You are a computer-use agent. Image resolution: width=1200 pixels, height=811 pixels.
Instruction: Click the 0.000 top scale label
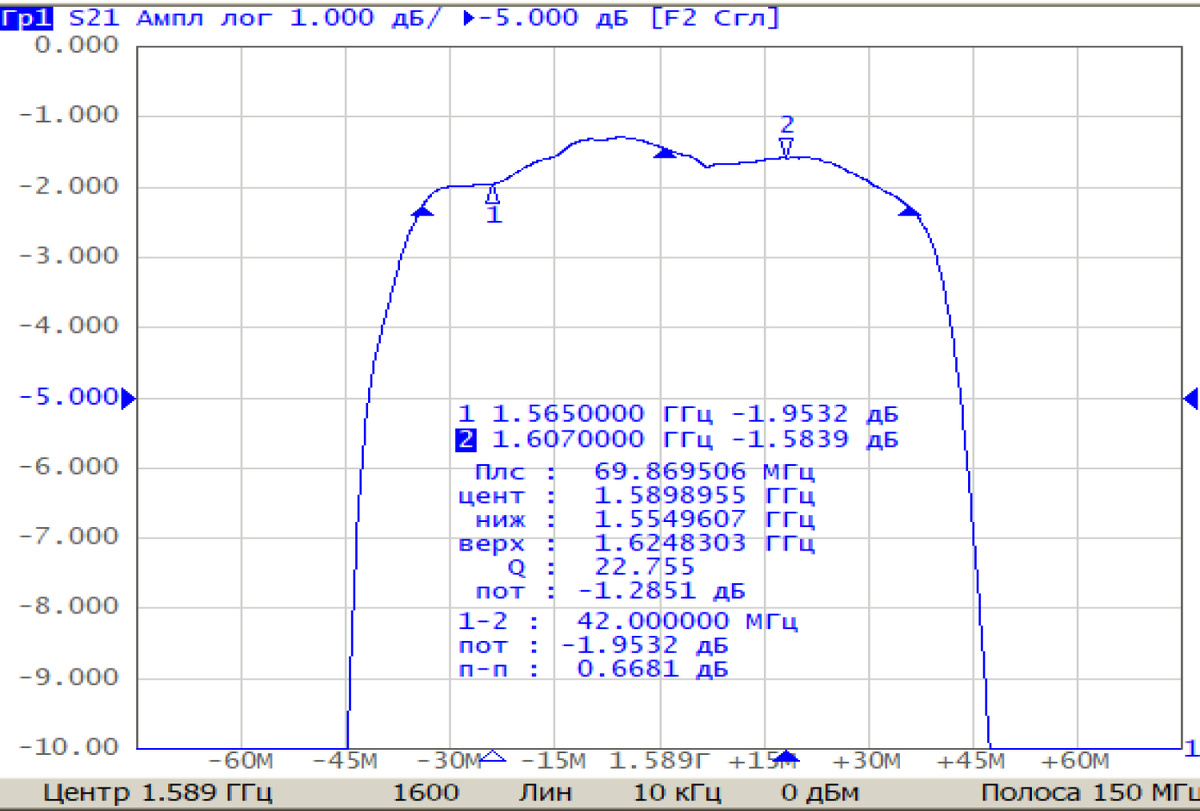pos(77,46)
